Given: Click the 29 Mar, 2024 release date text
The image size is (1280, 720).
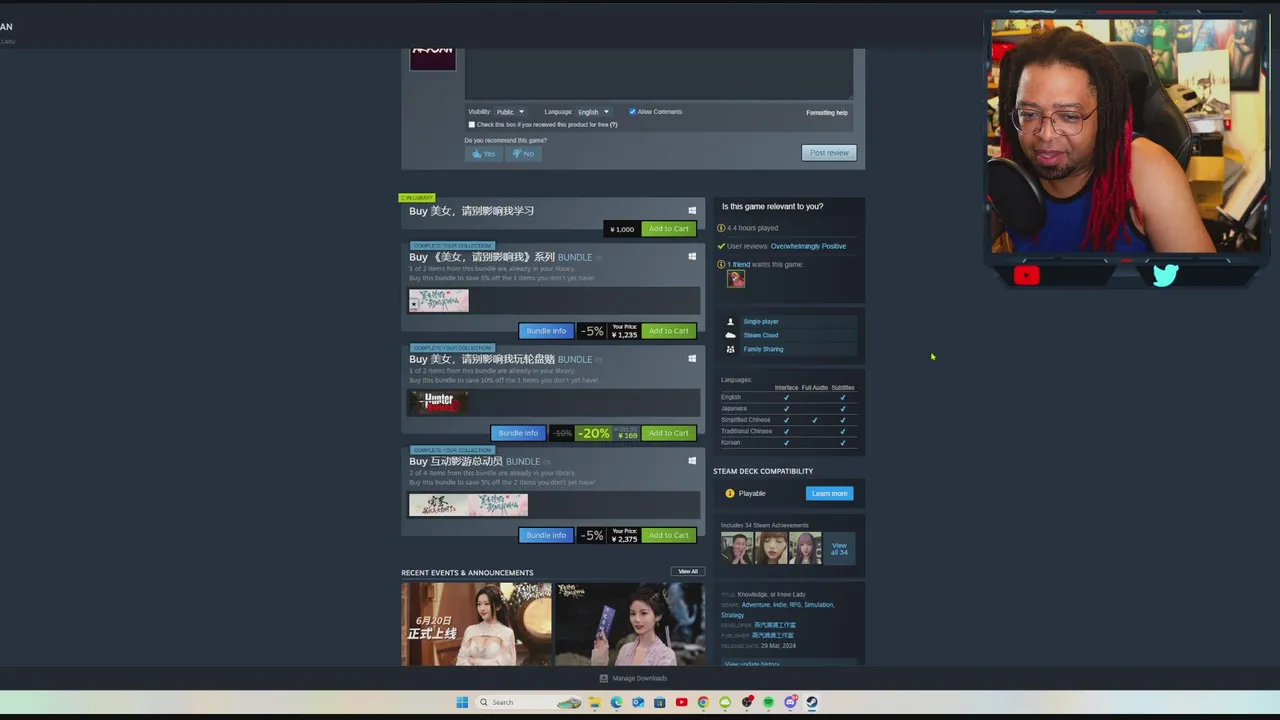Looking at the screenshot, I should (778, 646).
